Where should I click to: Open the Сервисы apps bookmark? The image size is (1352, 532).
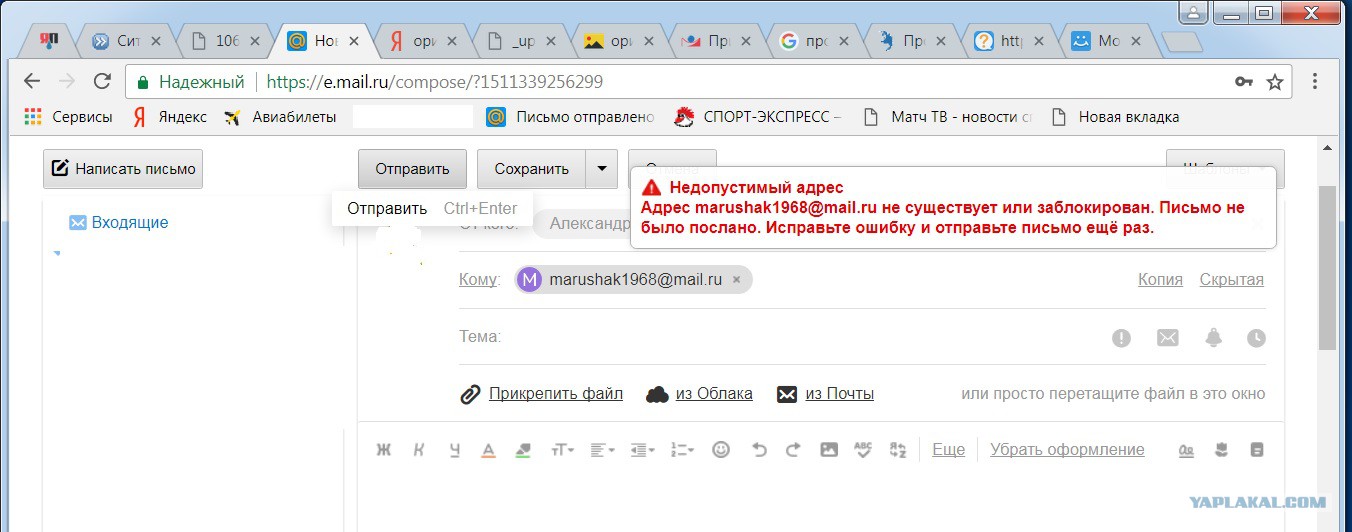coord(68,117)
